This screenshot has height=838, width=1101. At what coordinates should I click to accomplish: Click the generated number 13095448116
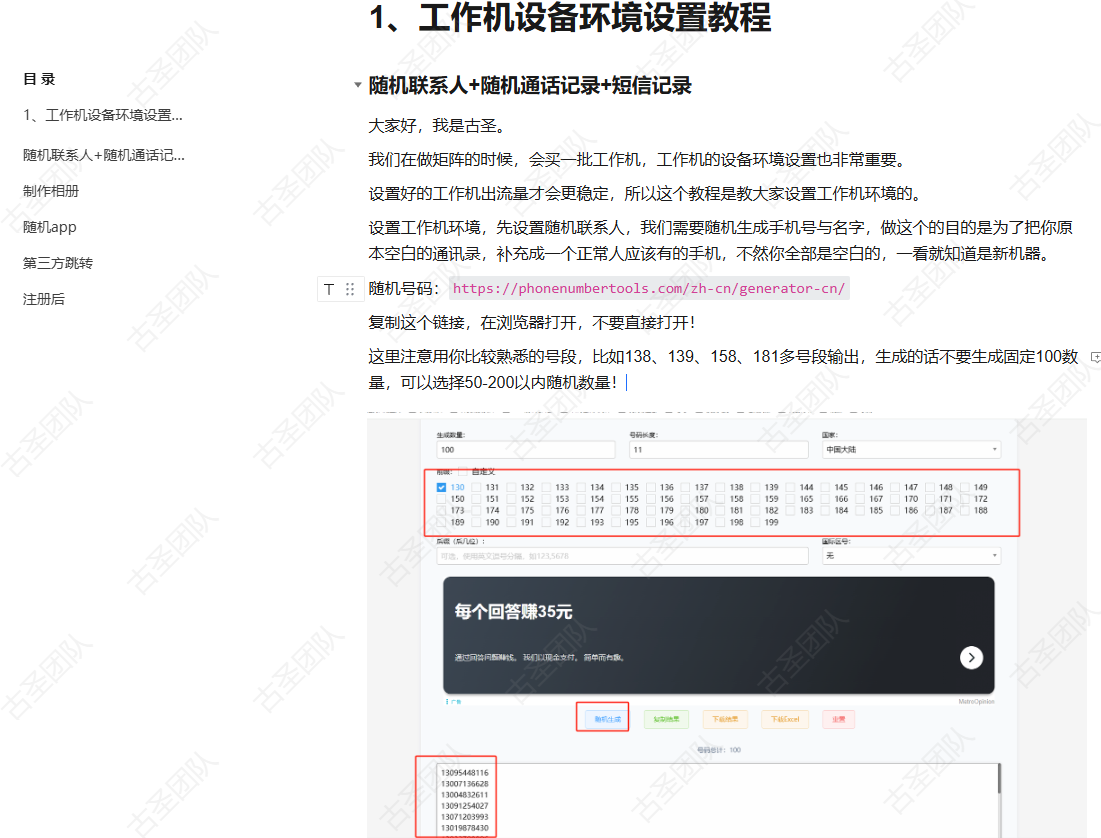pos(465,773)
